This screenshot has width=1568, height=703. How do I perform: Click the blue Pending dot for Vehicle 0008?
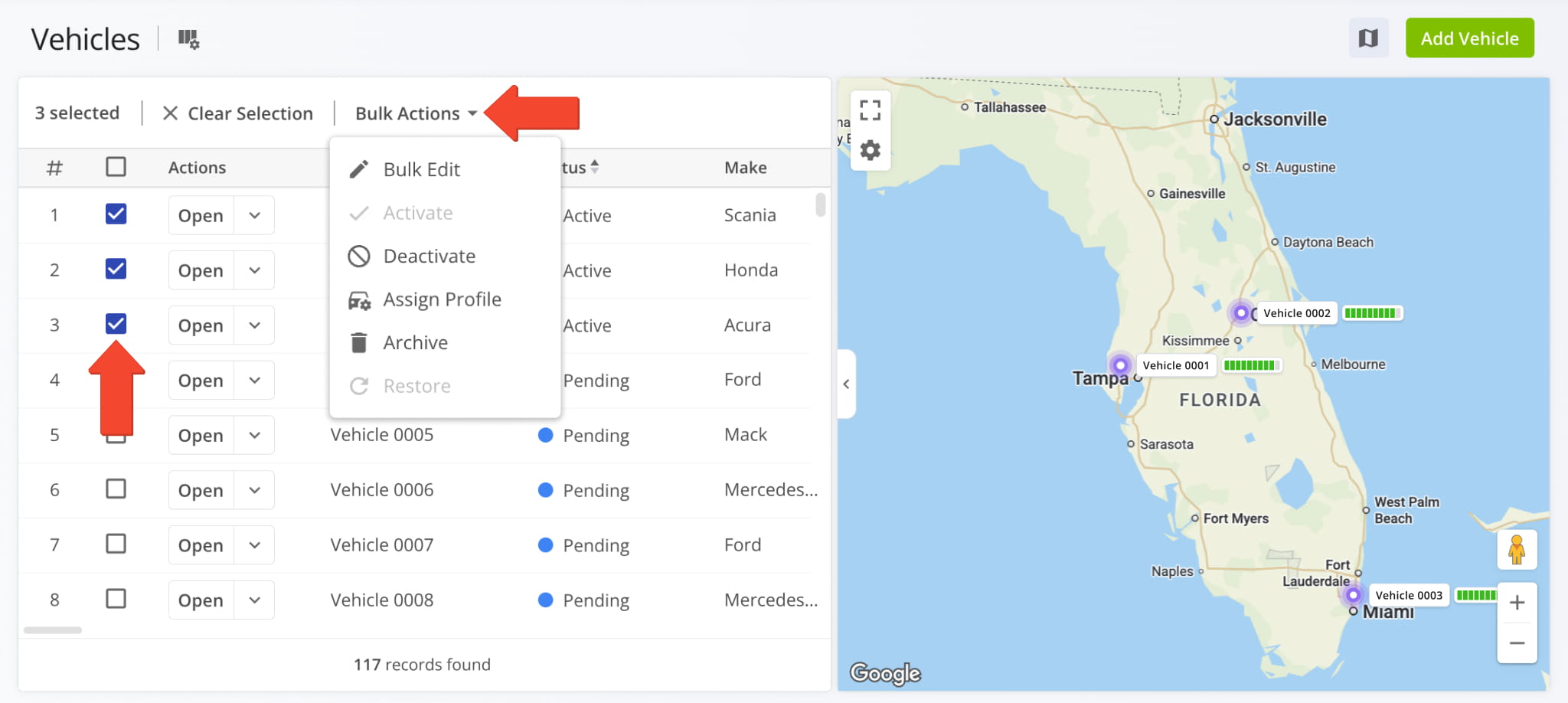pyautogui.click(x=546, y=600)
